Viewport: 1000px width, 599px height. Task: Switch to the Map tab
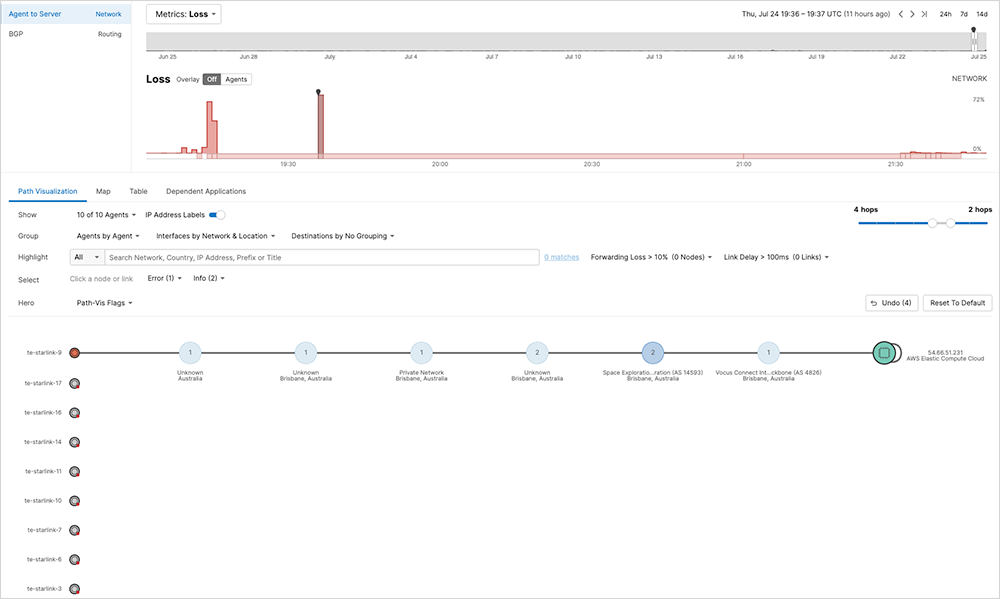click(103, 191)
